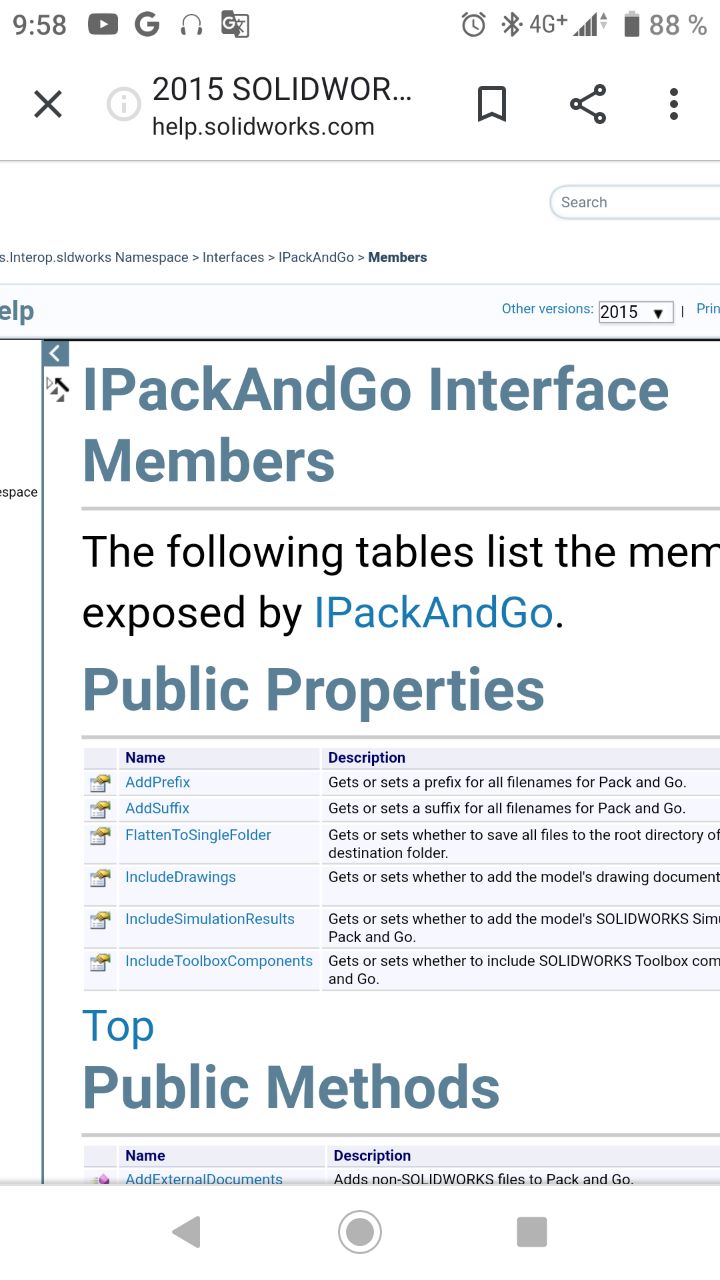Click the method icon beside AddExternalDocuments
Screen dimensions: 720x1280
[100, 1180]
